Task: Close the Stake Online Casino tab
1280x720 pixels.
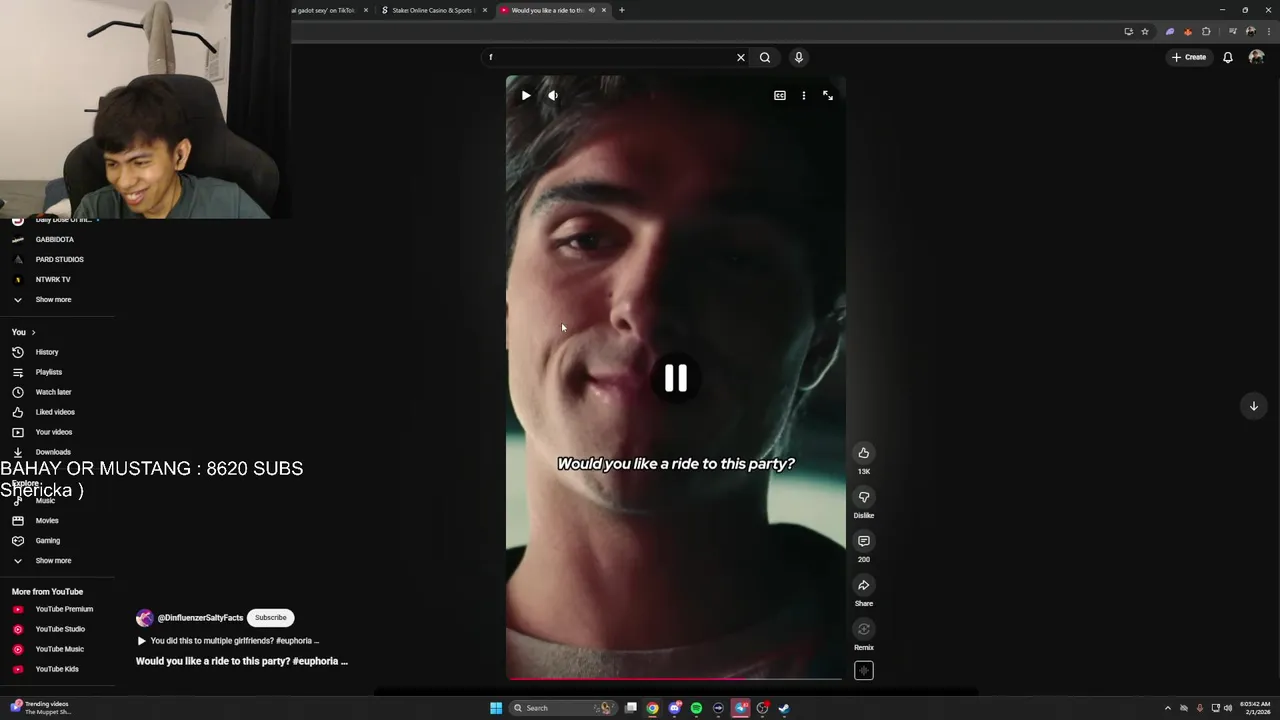Action: (x=485, y=10)
